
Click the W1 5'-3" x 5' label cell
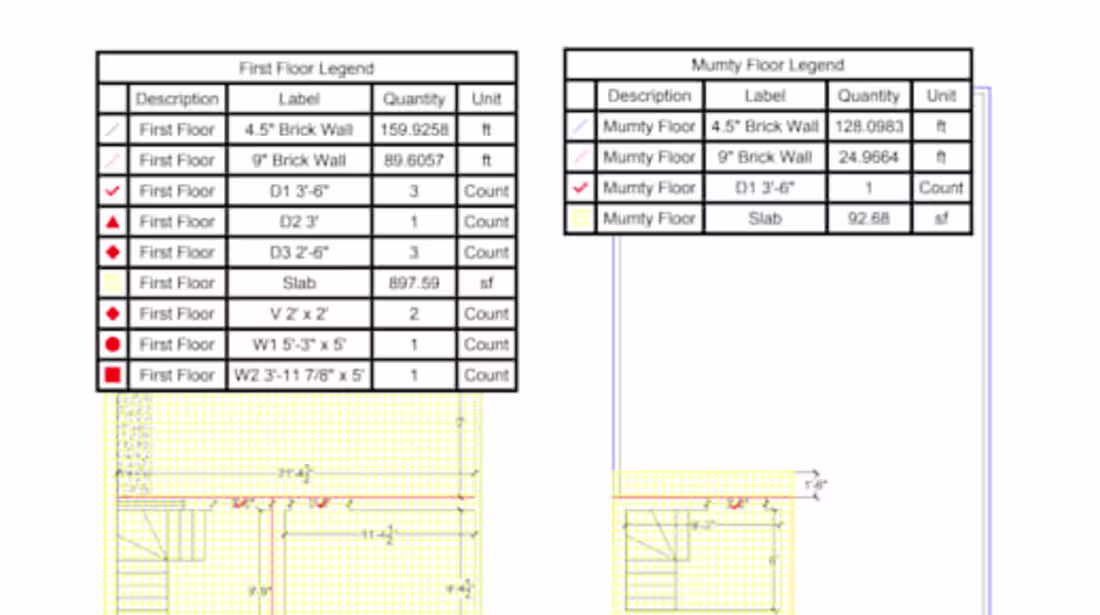pyautogui.click(x=299, y=344)
